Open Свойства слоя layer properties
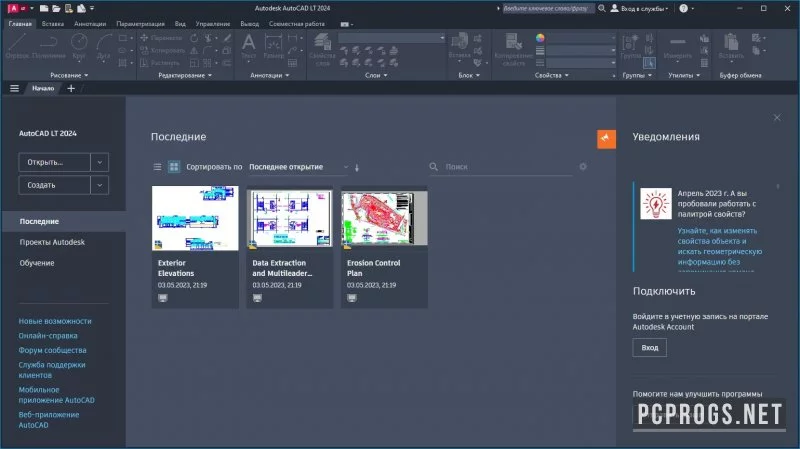800x449 pixels. pos(322,49)
